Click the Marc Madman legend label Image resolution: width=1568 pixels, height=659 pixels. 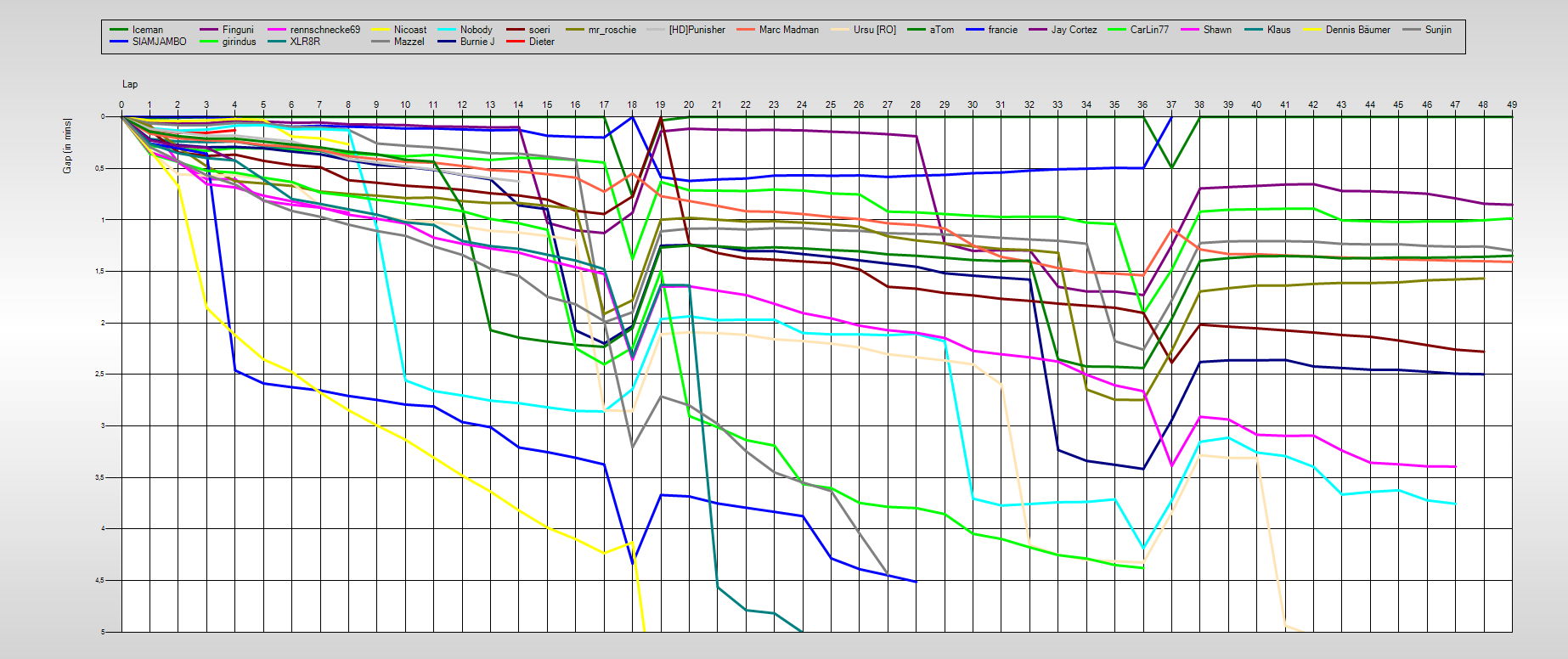[788, 30]
